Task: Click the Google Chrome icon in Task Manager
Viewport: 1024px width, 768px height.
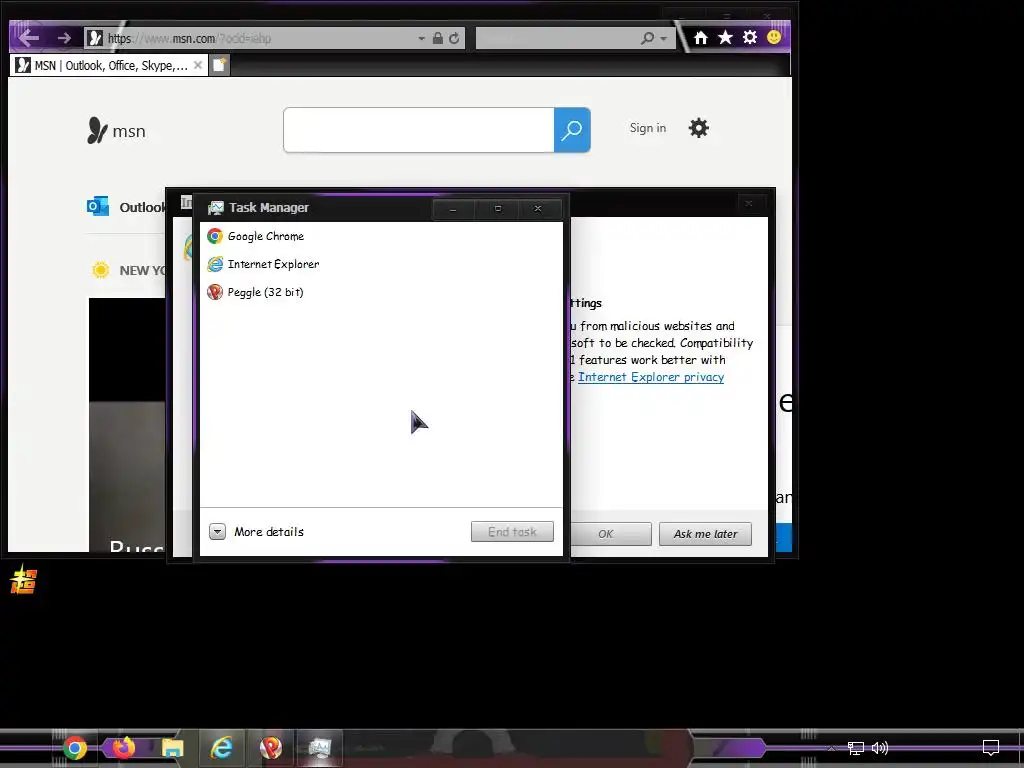Action: click(215, 236)
